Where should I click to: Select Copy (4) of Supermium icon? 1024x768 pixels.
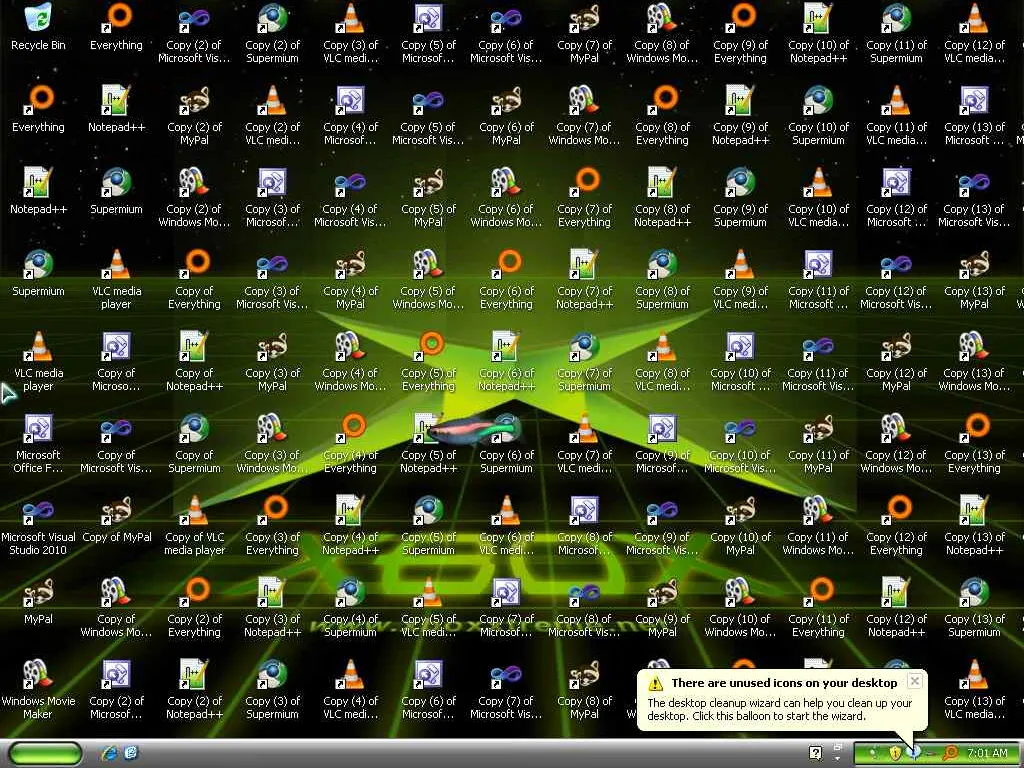351,607
